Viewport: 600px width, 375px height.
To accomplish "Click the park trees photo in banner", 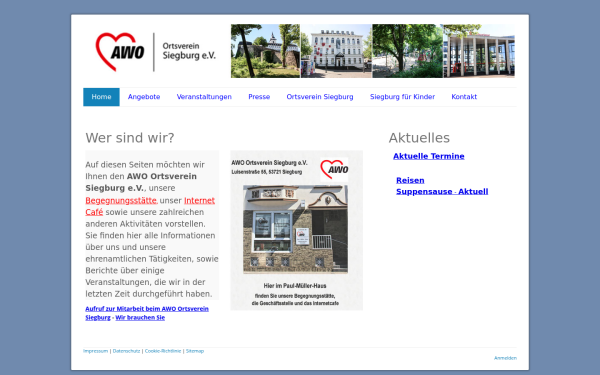I will [408, 51].
